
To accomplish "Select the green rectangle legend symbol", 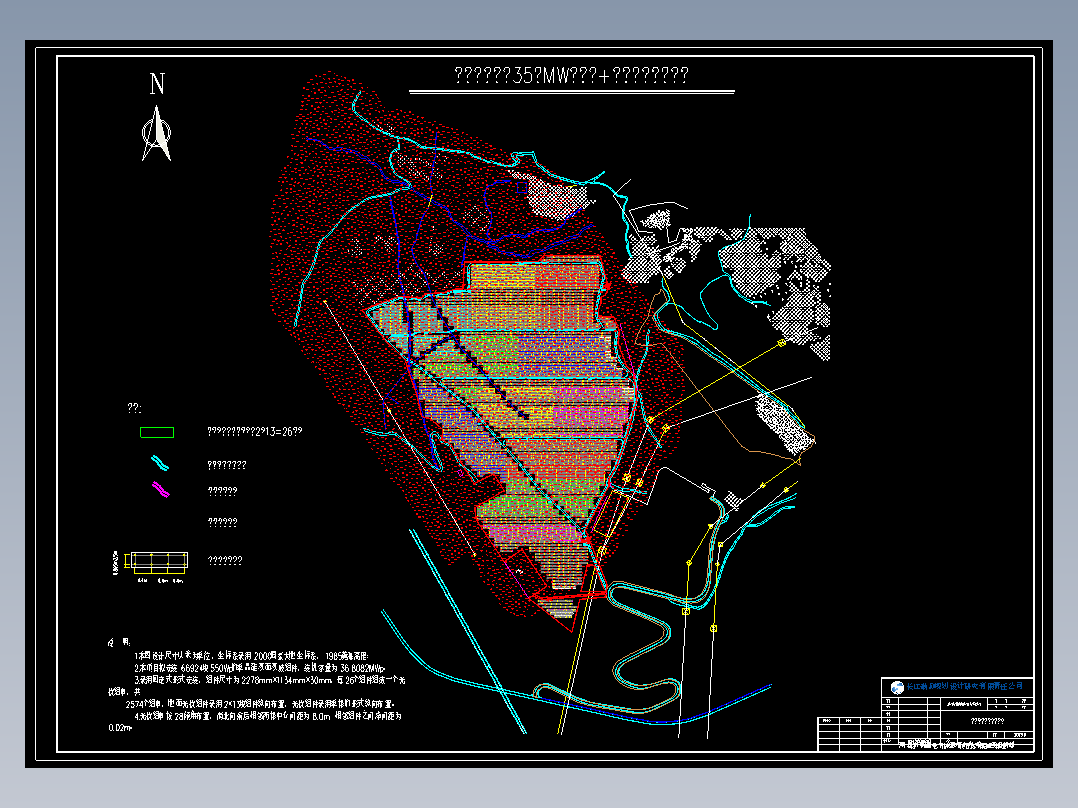I will (x=157, y=433).
